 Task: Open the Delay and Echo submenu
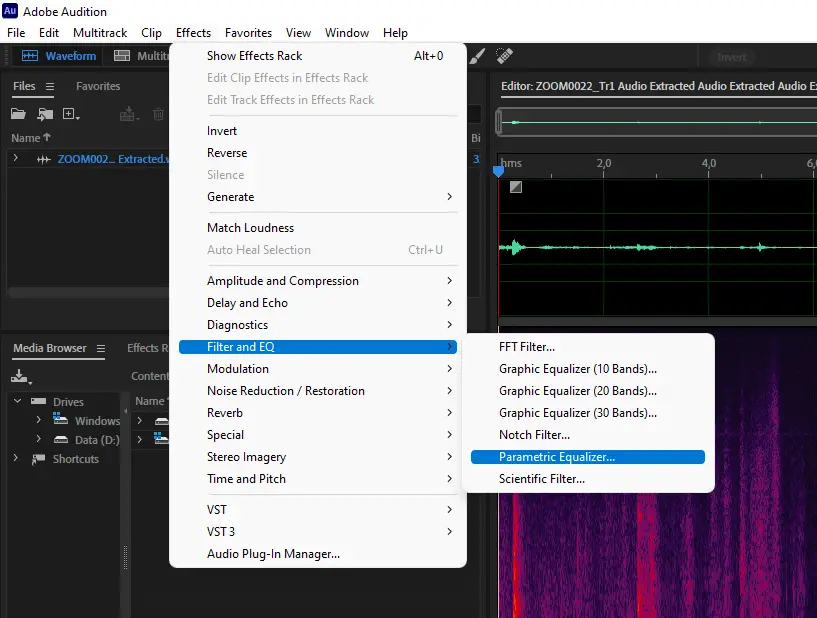coord(318,303)
